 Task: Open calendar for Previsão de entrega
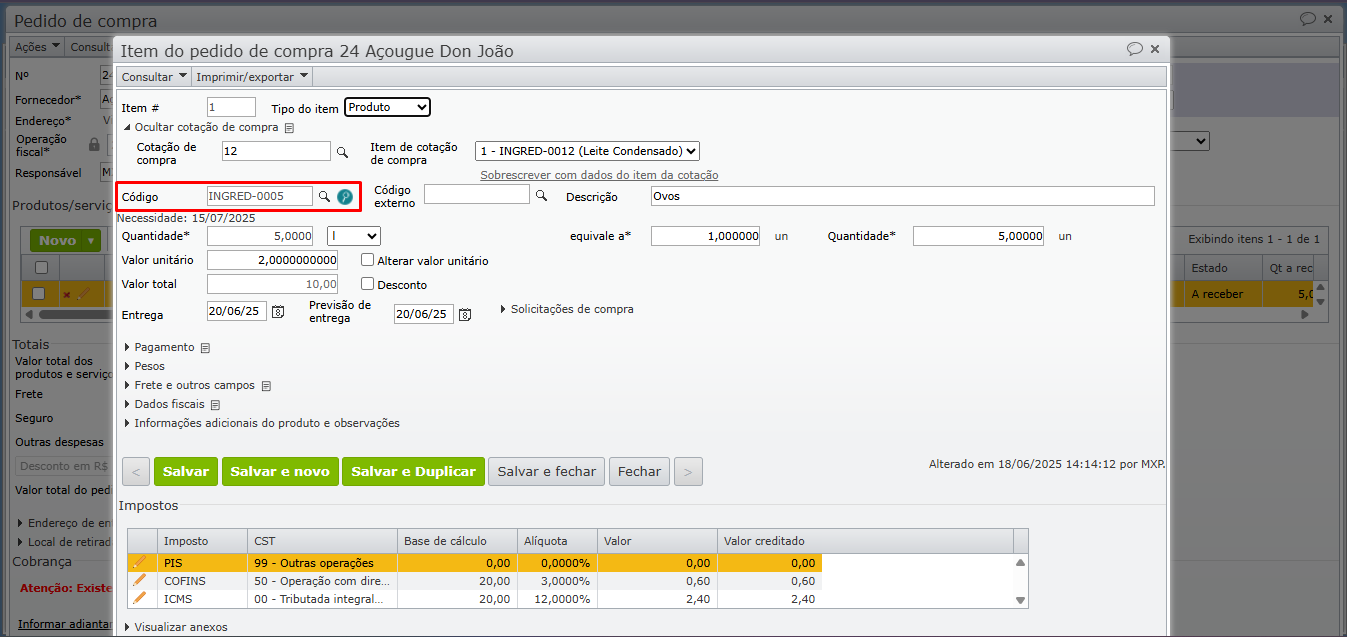(465, 314)
